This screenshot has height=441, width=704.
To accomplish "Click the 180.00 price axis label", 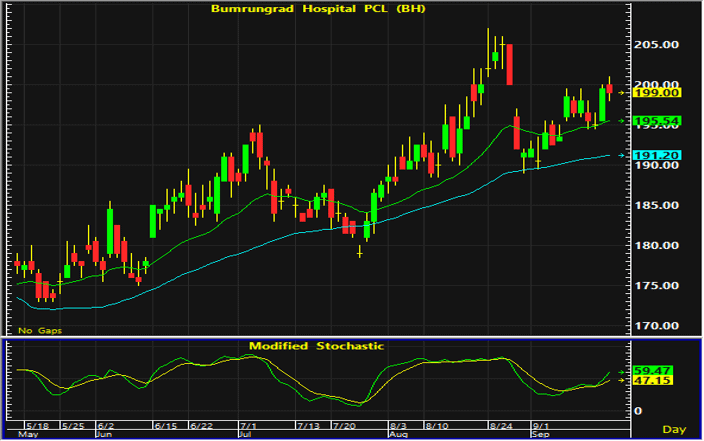I will click(x=656, y=246).
